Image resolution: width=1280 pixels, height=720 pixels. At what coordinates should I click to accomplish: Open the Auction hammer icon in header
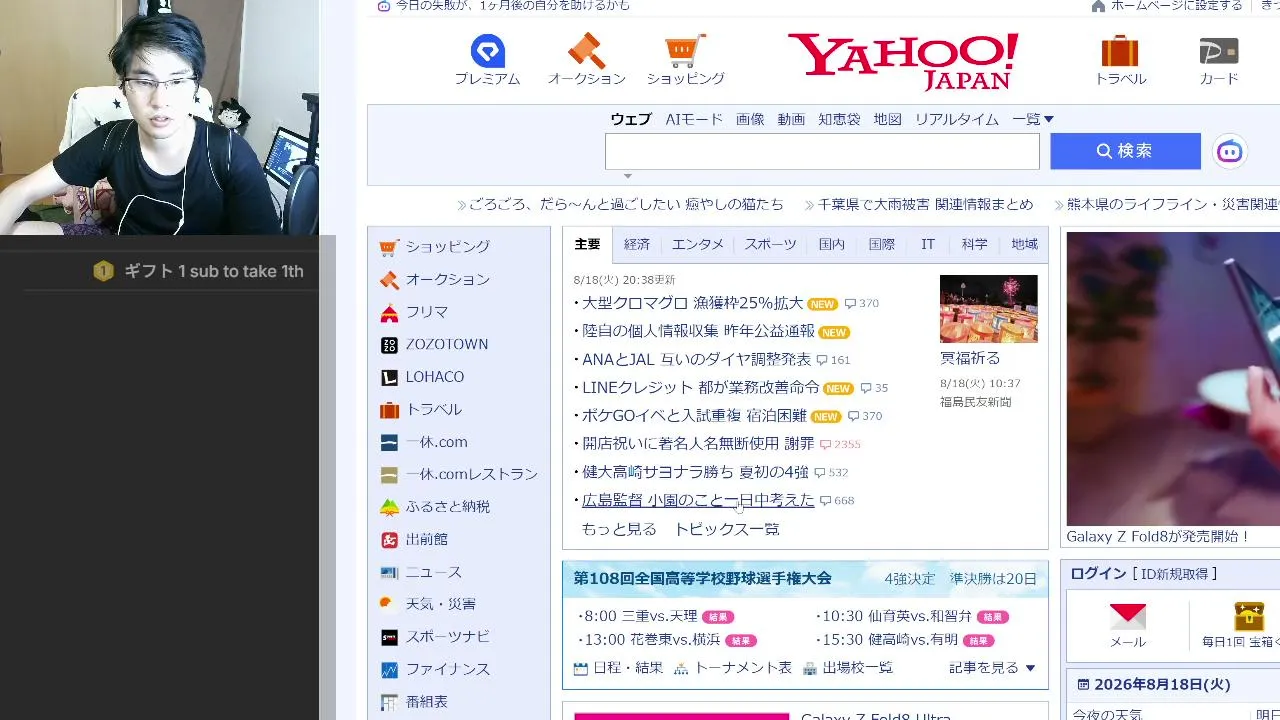586,51
